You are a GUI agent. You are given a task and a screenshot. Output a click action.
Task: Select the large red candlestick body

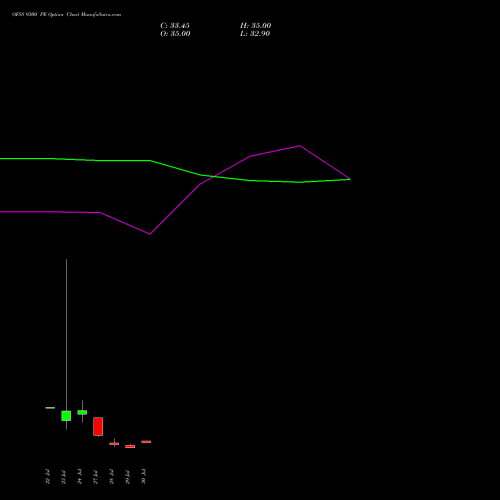pos(98,426)
